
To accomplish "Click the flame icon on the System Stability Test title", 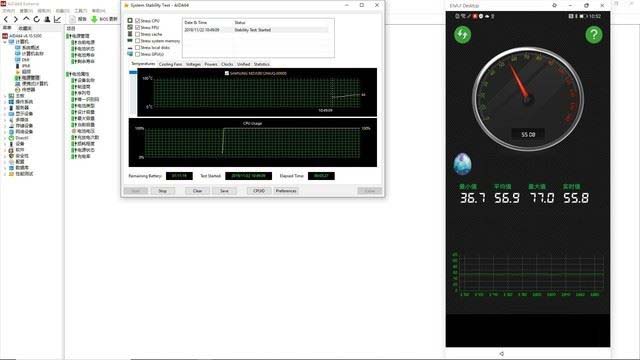I will tap(126, 5).
